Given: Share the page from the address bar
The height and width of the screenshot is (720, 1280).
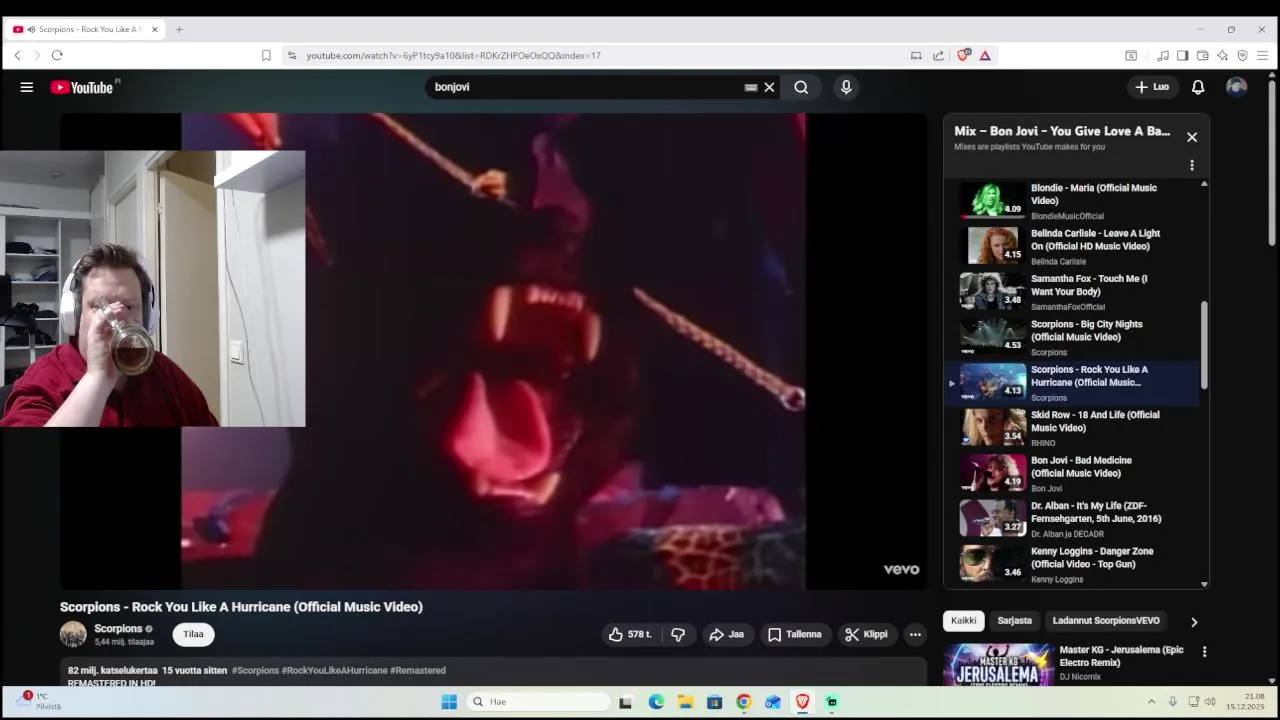Looking at the screenshot, I should [938, 55].
